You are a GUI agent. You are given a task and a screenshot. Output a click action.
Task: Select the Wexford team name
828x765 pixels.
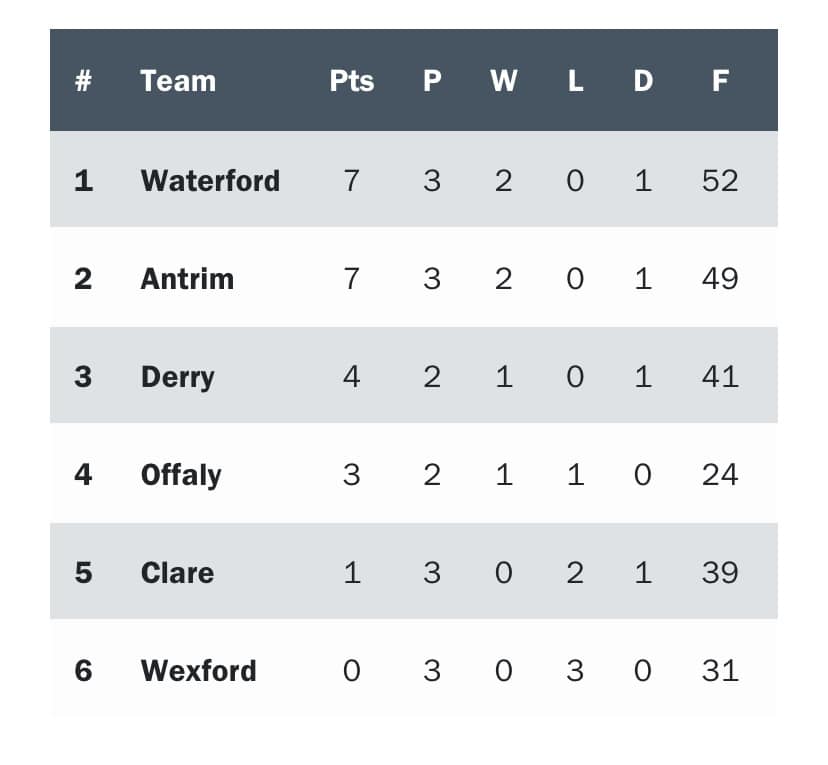point(199,670)
